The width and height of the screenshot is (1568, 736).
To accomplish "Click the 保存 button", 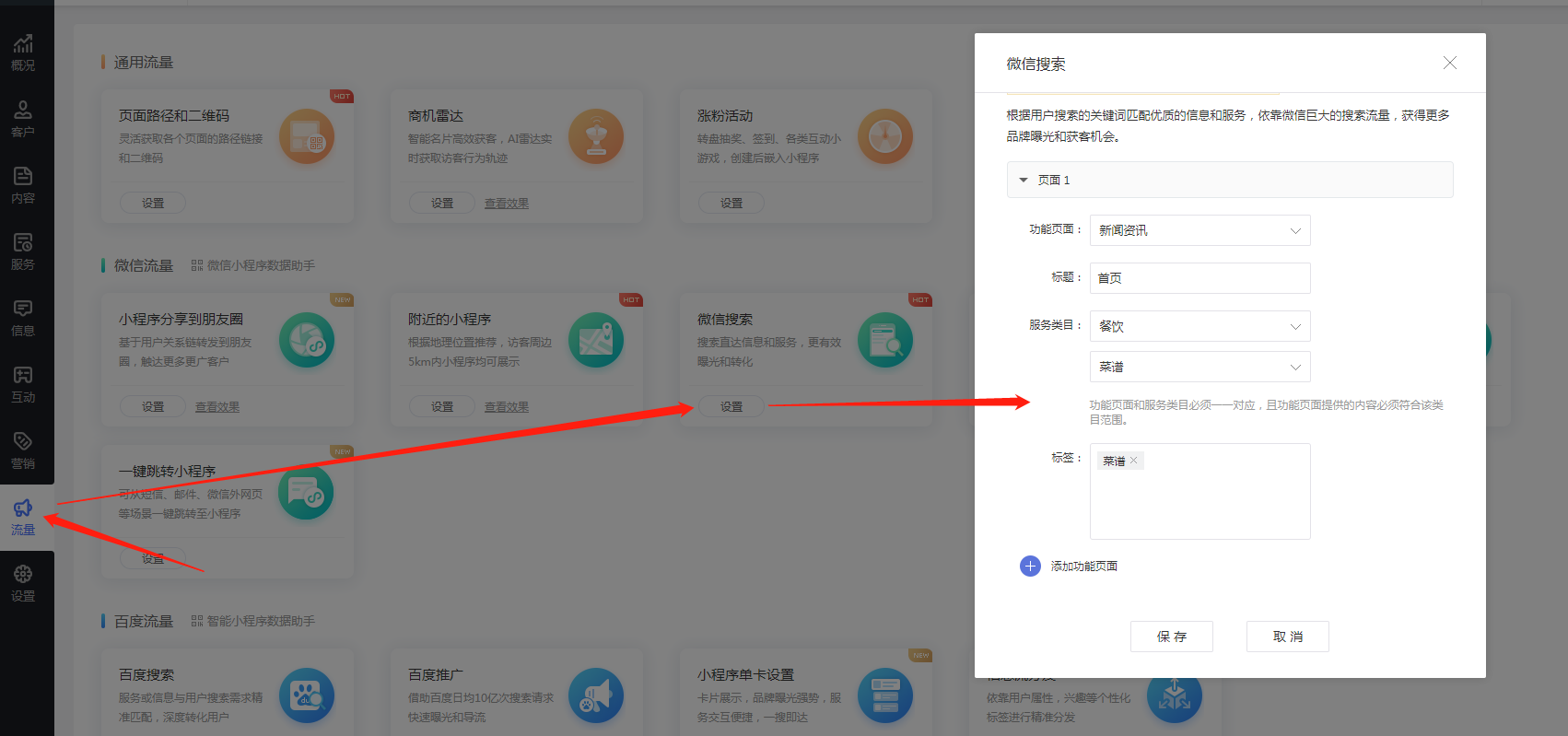I will [x=1172, y=637].
